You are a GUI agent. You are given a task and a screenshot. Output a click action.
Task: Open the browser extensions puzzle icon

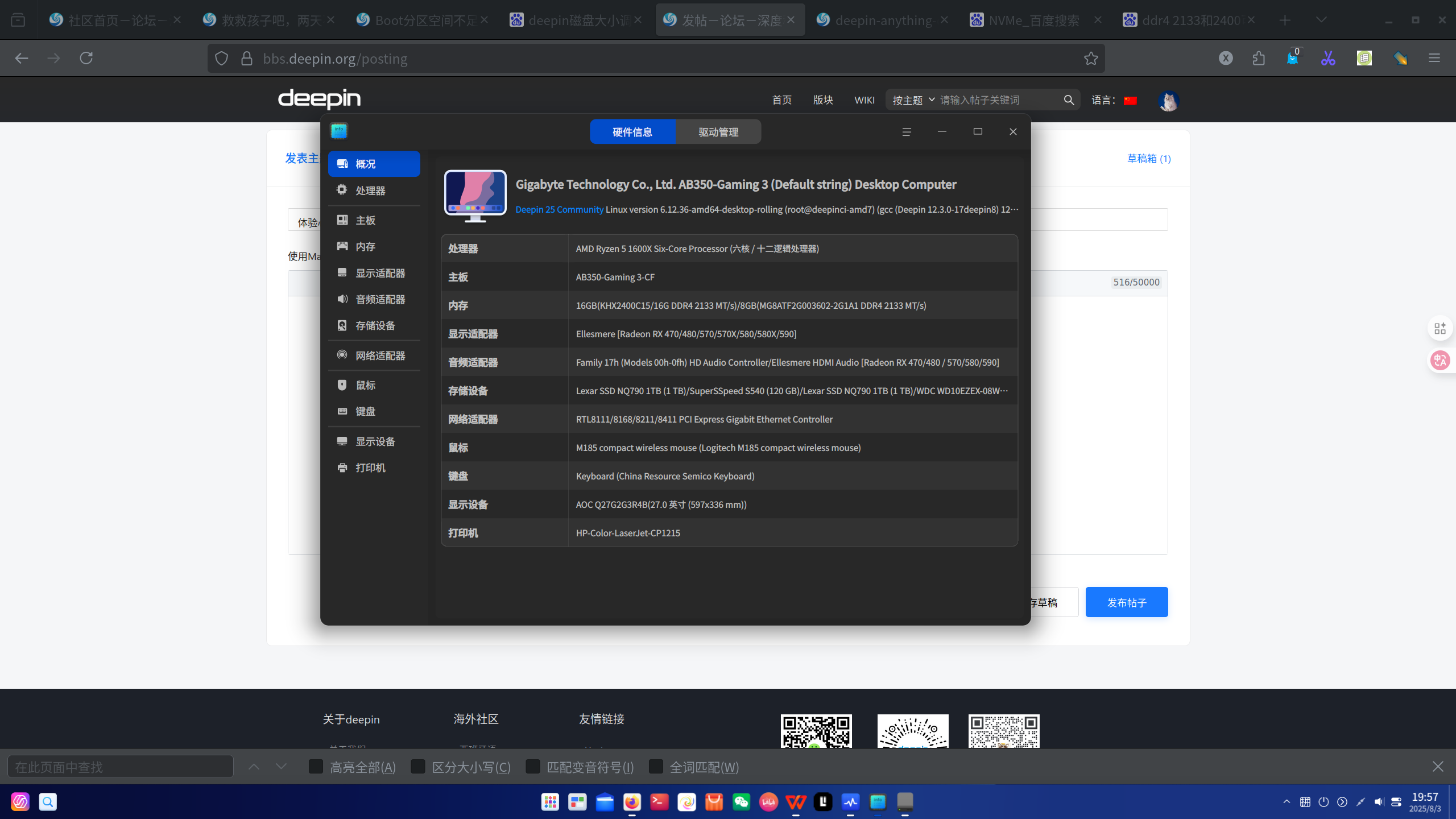[x=1259, y=58]
